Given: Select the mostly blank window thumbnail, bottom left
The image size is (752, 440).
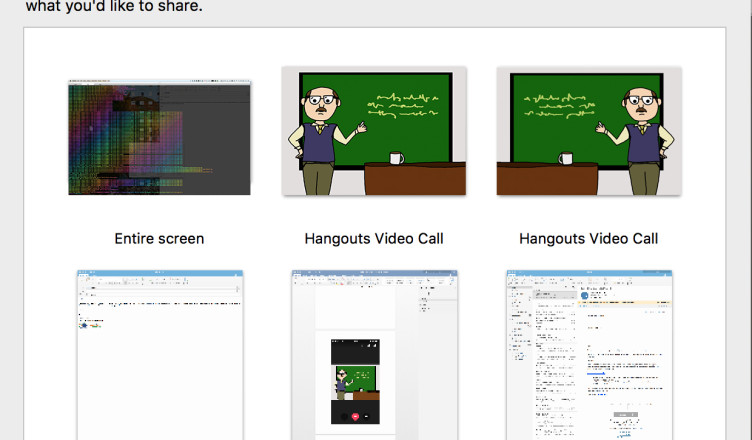Looking at the screenshot, I should 160,355.
